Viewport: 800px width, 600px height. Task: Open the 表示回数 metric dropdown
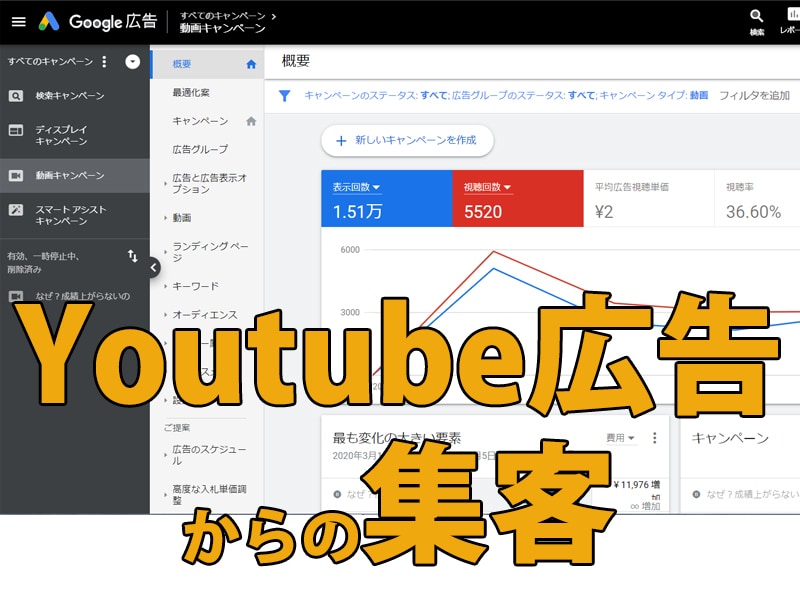point(357,187)
